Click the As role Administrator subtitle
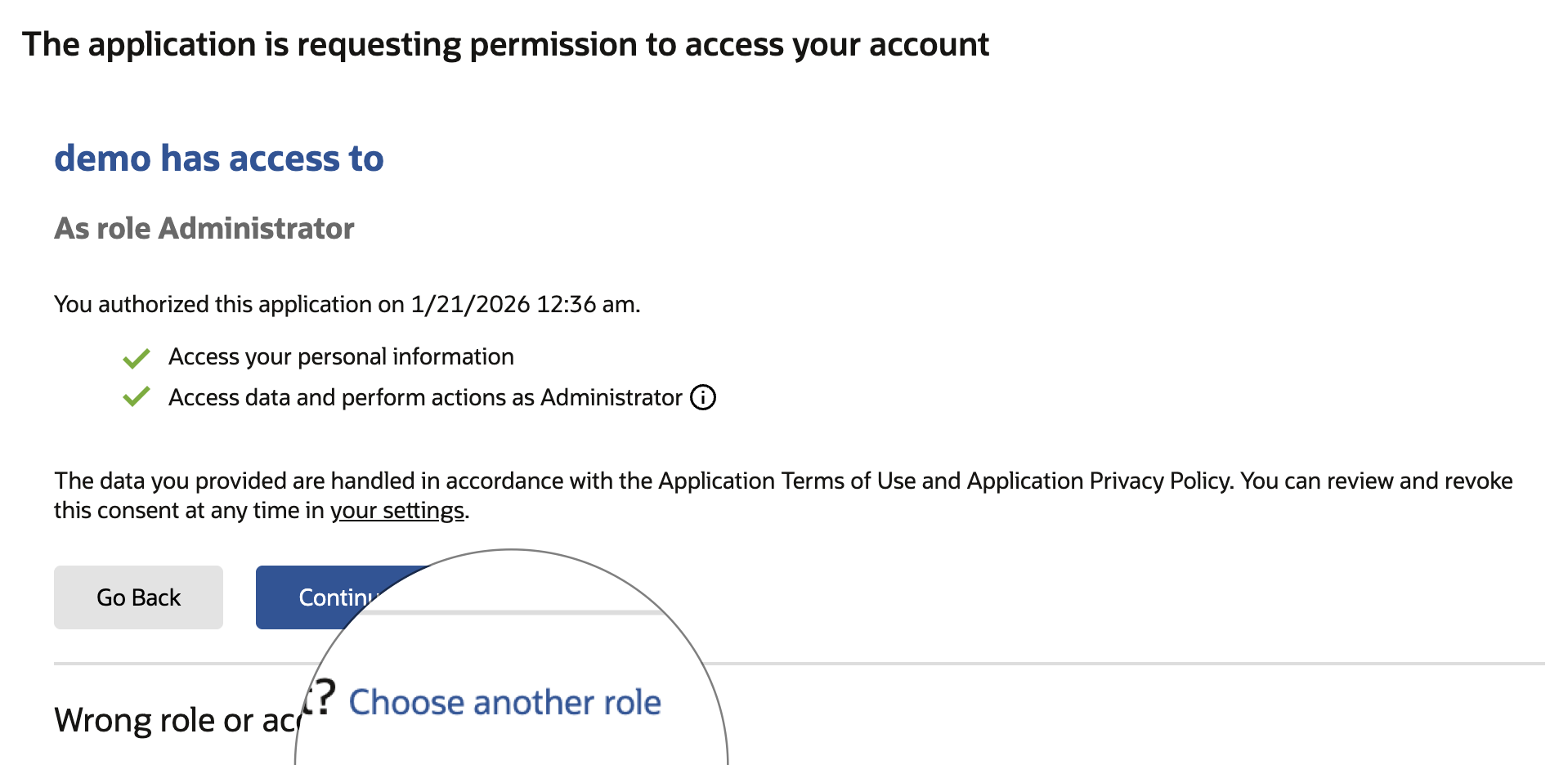This screenshot has width=1568, height=765. click(204, 229)
